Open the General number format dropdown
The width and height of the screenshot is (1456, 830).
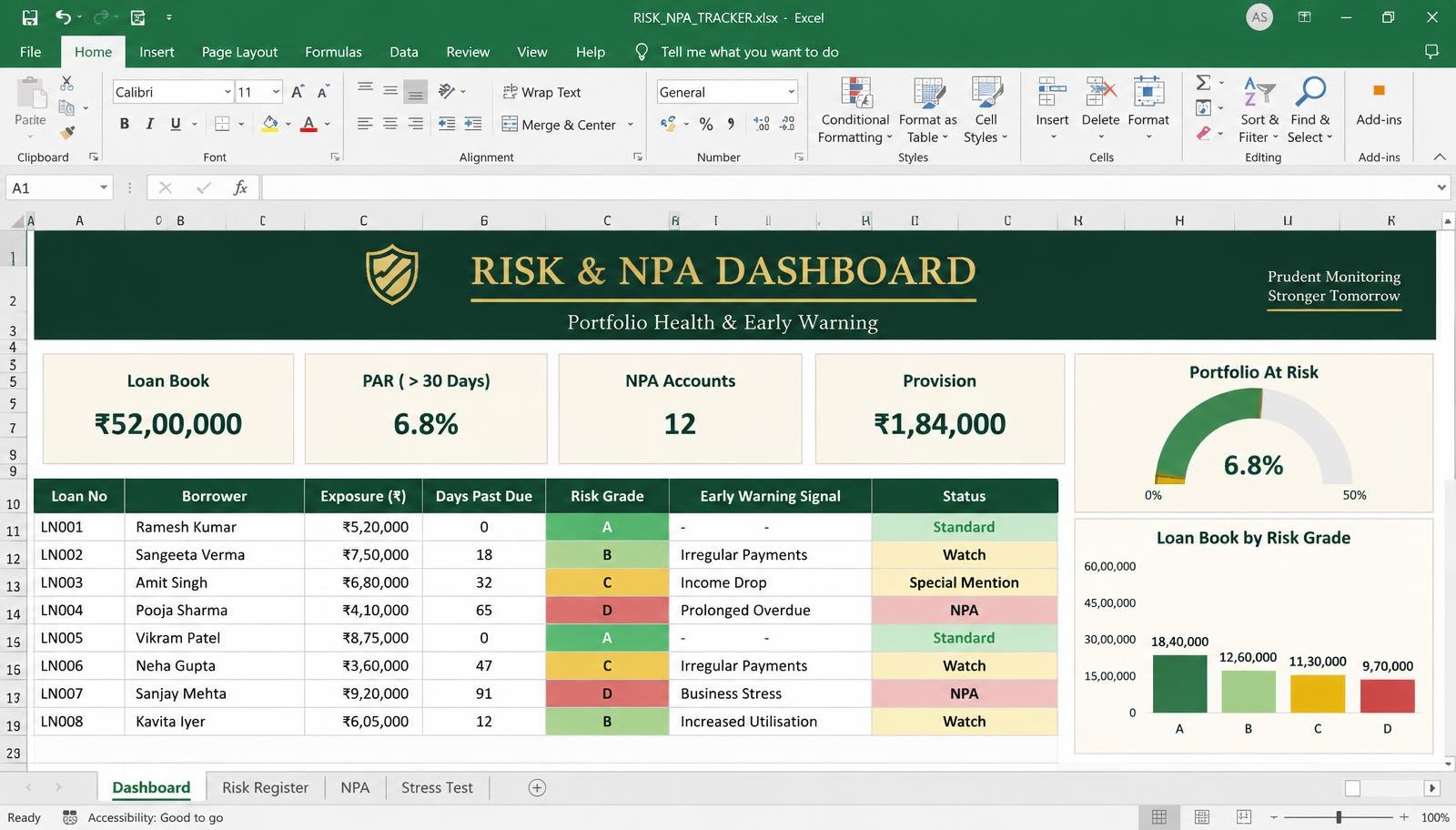791,92
